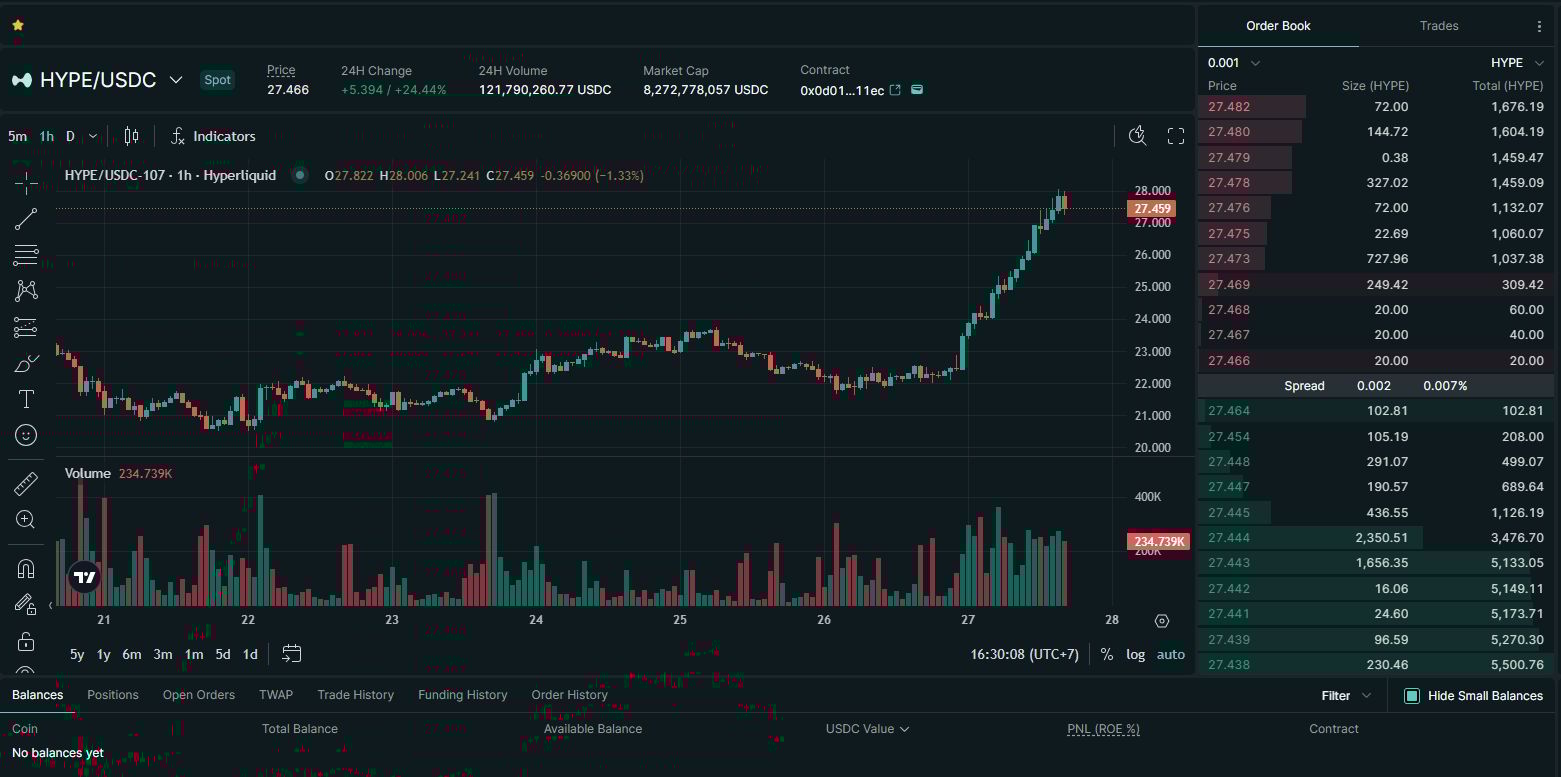Select the measure ruler tool

pos(25,482)
